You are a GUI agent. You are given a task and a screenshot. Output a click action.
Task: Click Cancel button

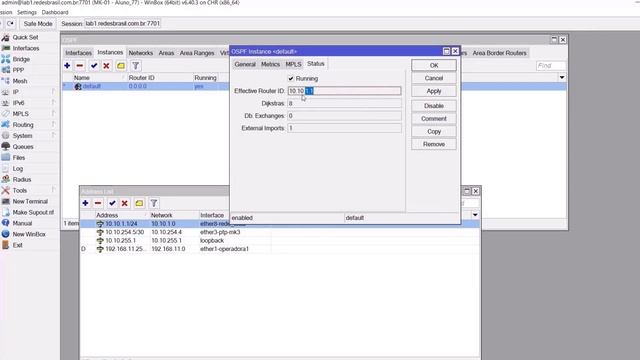pos(434,78)
